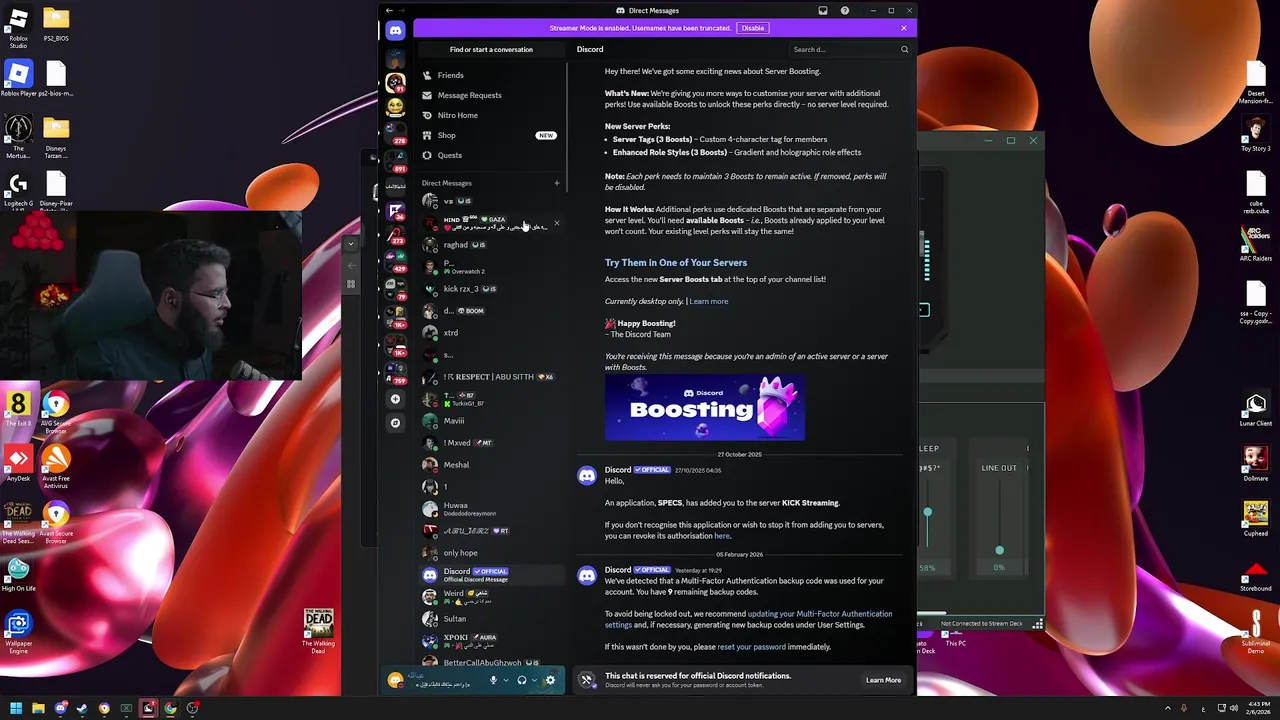Open the Quests page
1280x720 pixels.
click(491, 155)
